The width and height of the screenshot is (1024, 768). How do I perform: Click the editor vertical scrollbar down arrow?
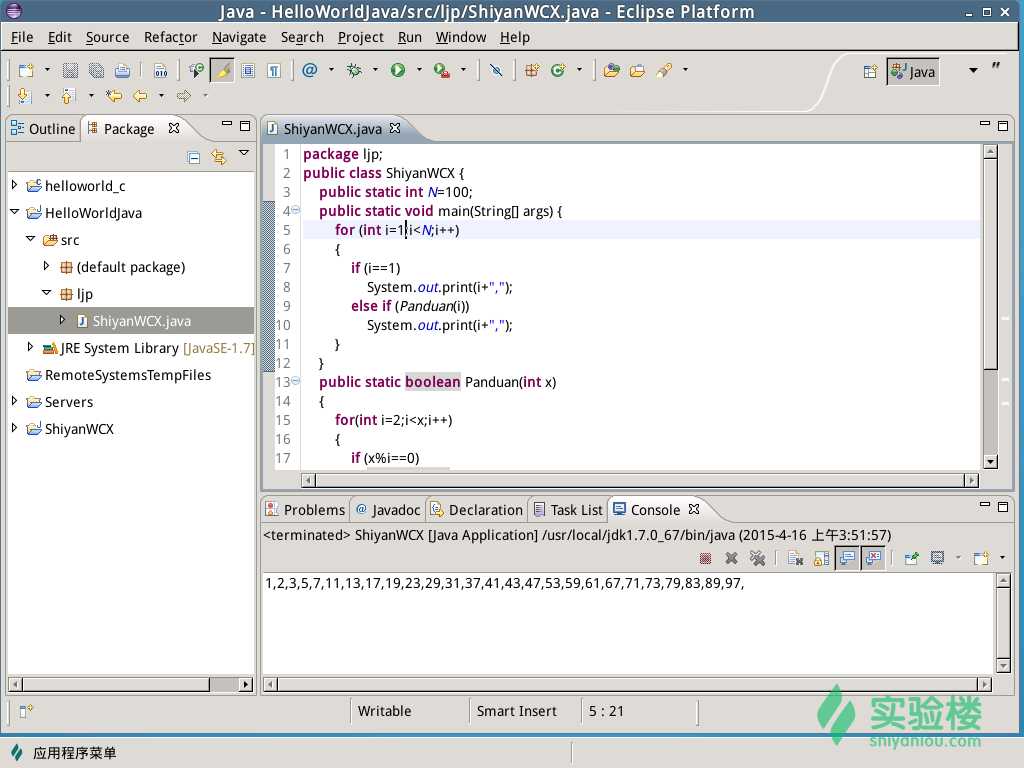pyautogui.click(x=990, y=462)
